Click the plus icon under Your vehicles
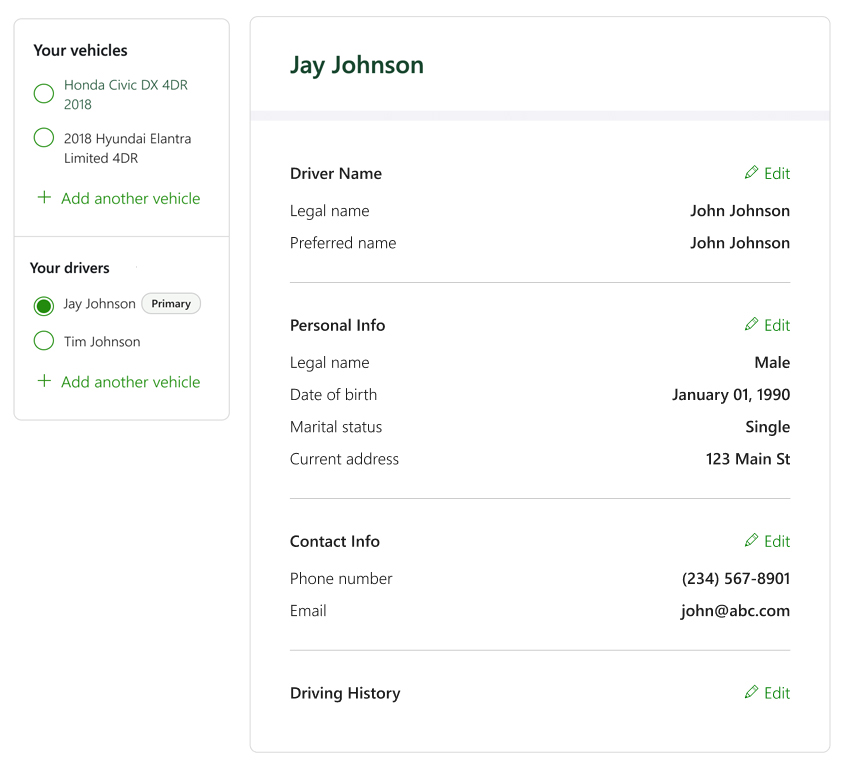This screenshot has height=765, width=849. coord(44,198)
